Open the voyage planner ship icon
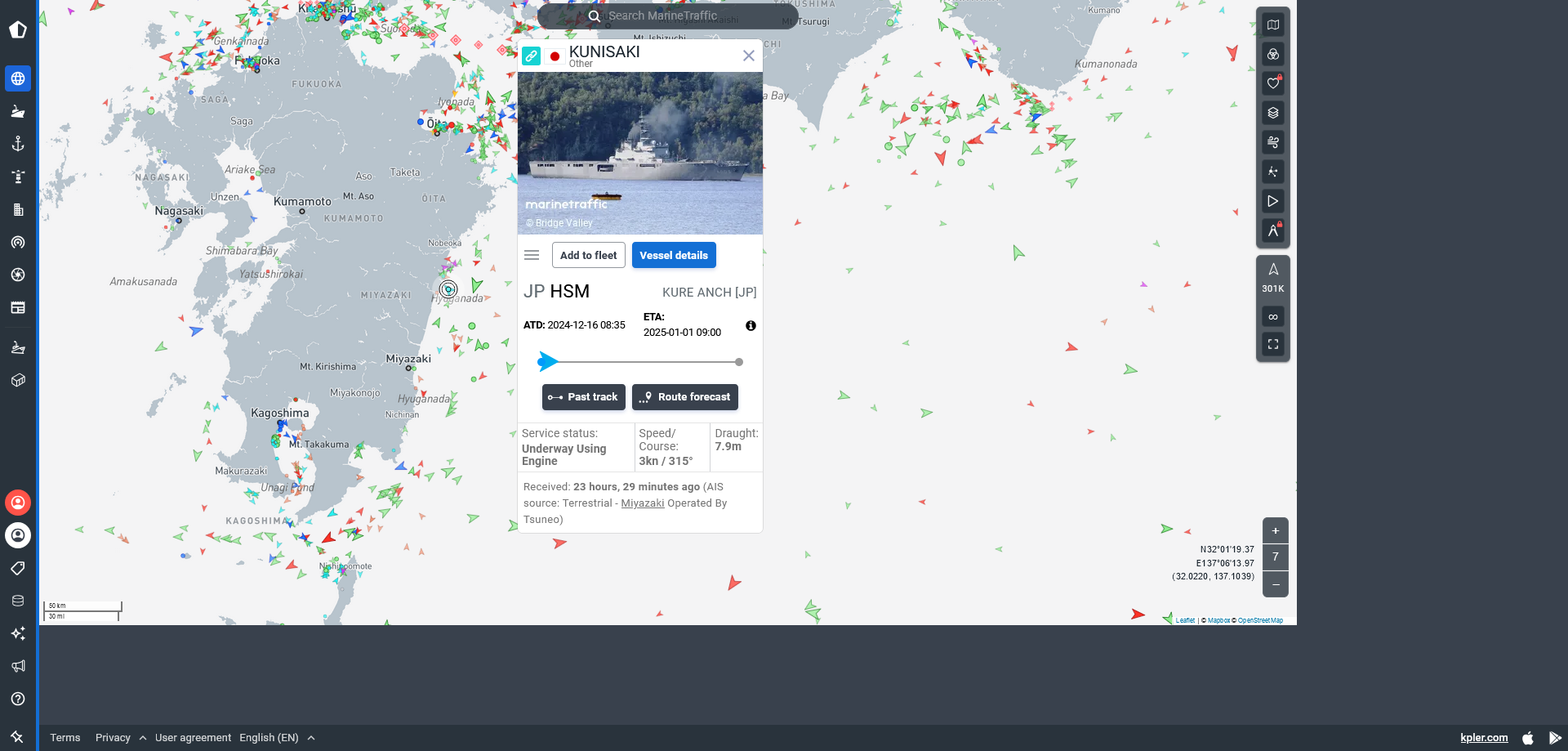Image resolution: width=1568 pixels, height=751 pixels. coord(18,347)
